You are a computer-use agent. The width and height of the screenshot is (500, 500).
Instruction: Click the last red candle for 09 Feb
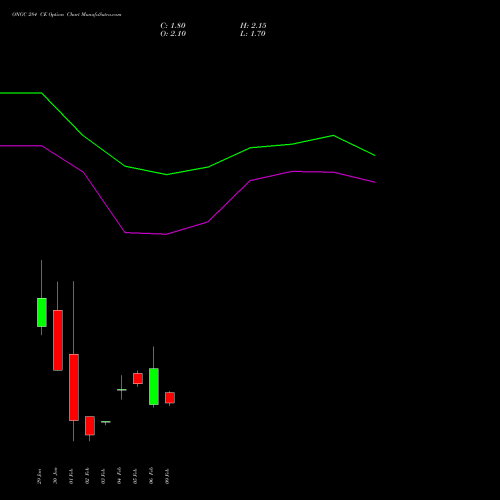pos(170,398)
